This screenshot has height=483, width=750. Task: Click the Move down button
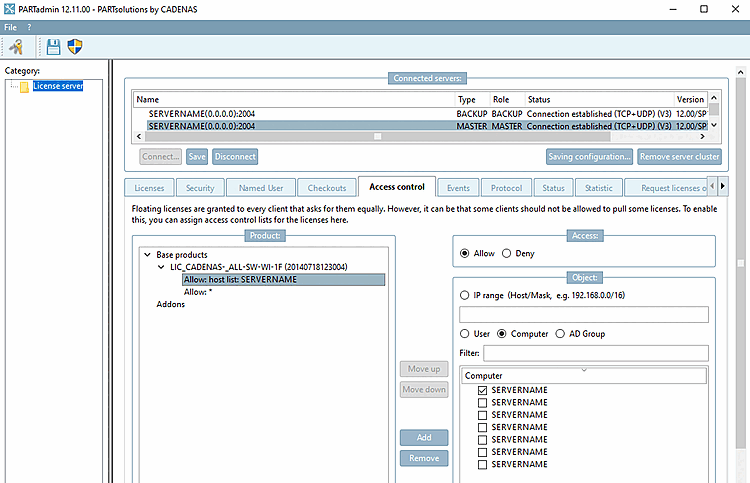point(424,390)
